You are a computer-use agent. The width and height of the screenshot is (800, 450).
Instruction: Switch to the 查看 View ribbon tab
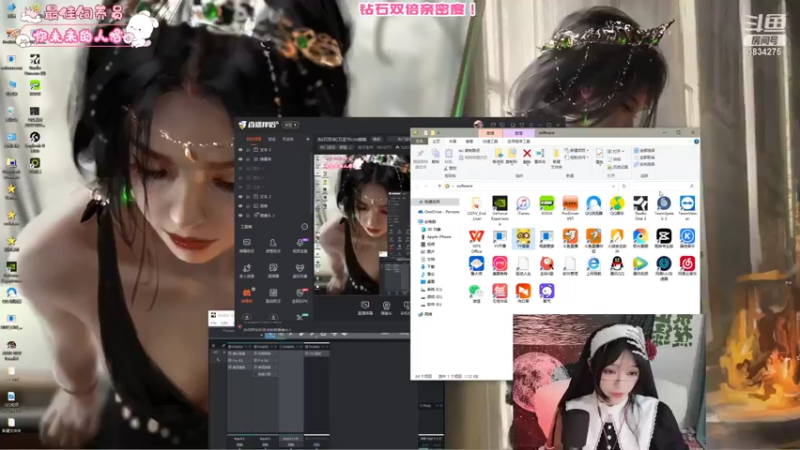(469, 141)
